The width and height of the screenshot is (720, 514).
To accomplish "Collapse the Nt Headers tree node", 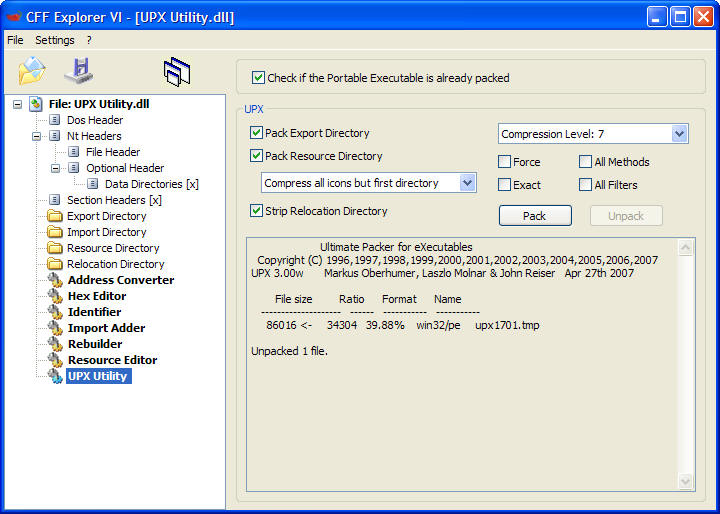I will pyautogui.click(x=37, y=136).
